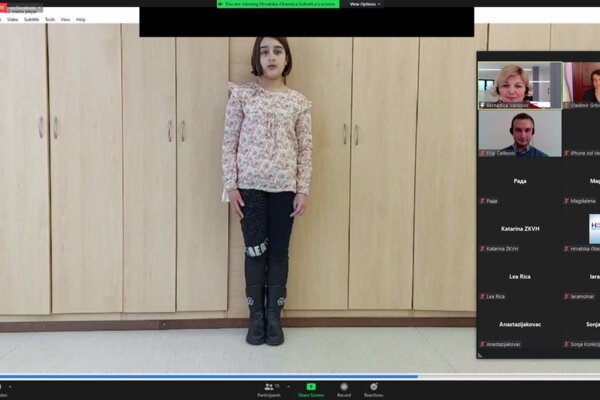600x400 pixels.
Task: Open the Participants panel icon
Action: click(269, 386)
